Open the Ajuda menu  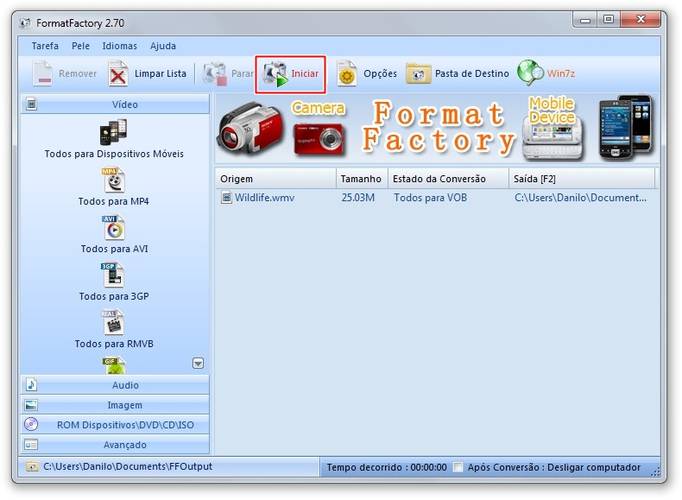163,46
